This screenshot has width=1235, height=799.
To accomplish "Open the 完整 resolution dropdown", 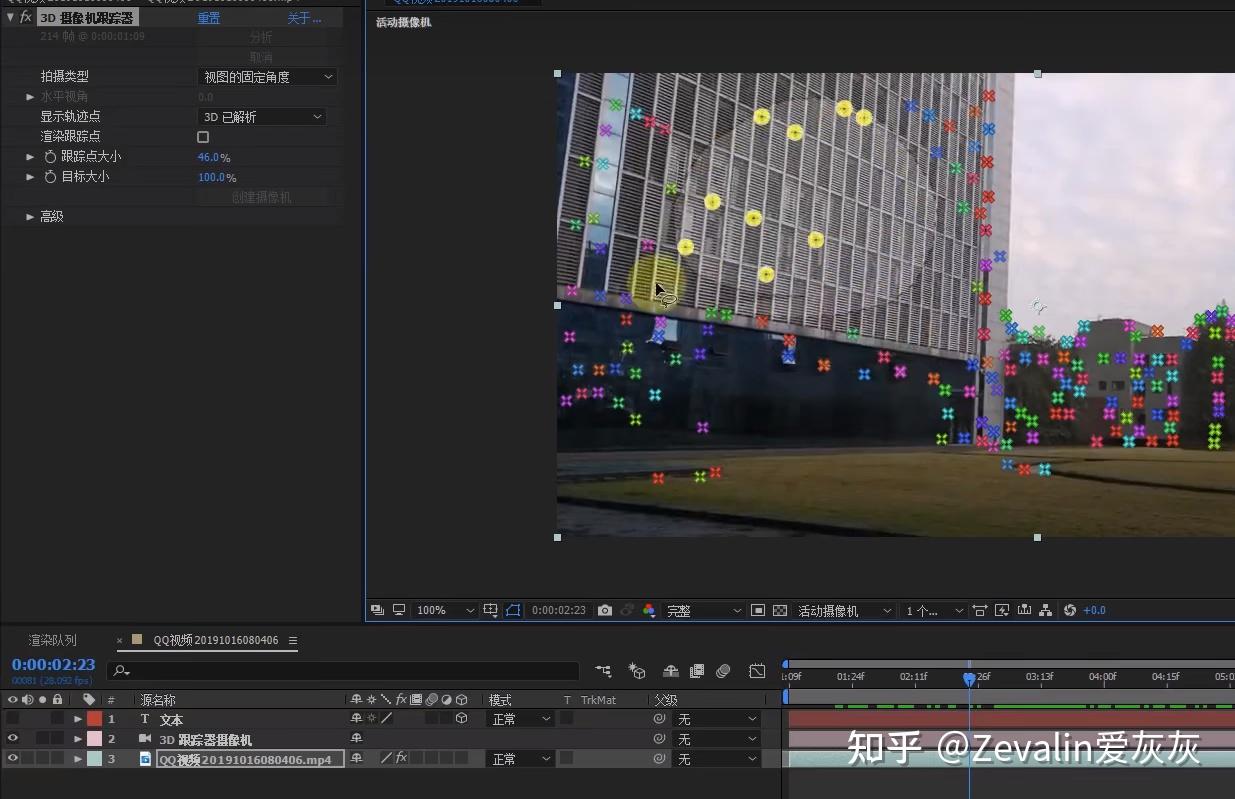I will click(x=705, y=610).
